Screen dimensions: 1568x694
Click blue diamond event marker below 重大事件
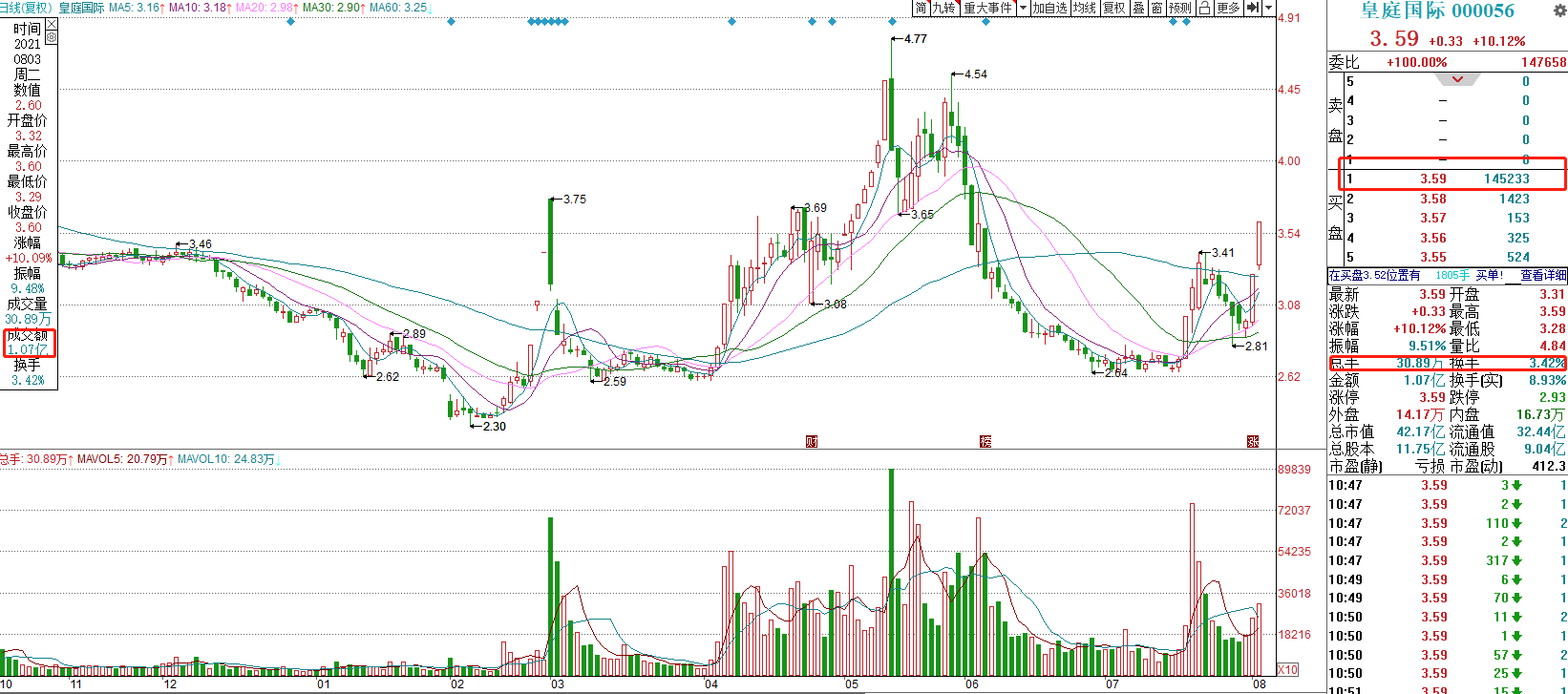coord(986,21)
